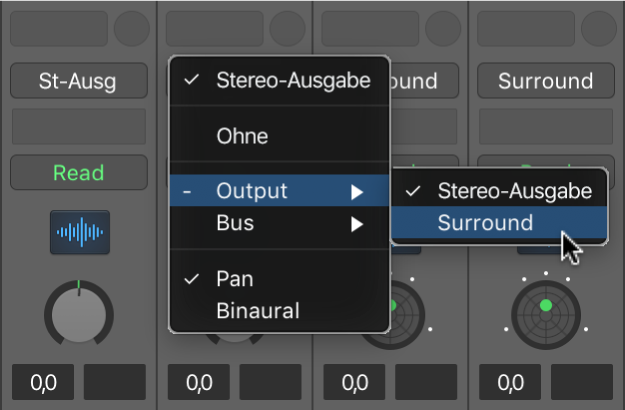625x410 pixels.
Task: Click the pan knob on the first strip
Action: [79, 313]
